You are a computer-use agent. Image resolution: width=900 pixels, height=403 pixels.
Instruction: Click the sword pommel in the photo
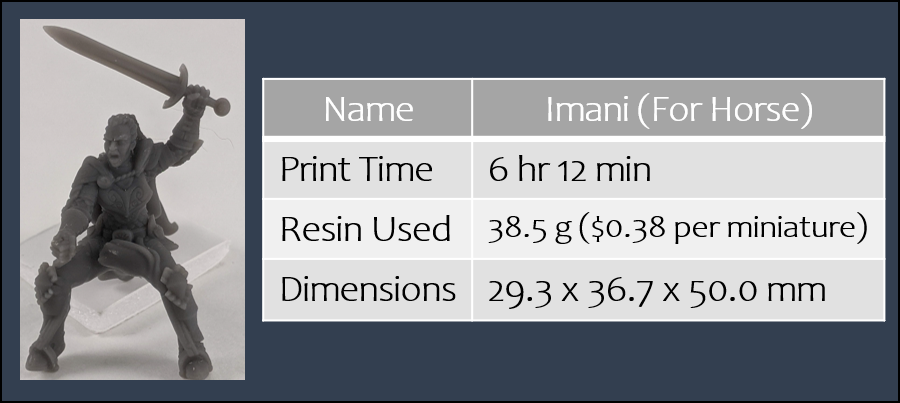(x=222, y=106)
